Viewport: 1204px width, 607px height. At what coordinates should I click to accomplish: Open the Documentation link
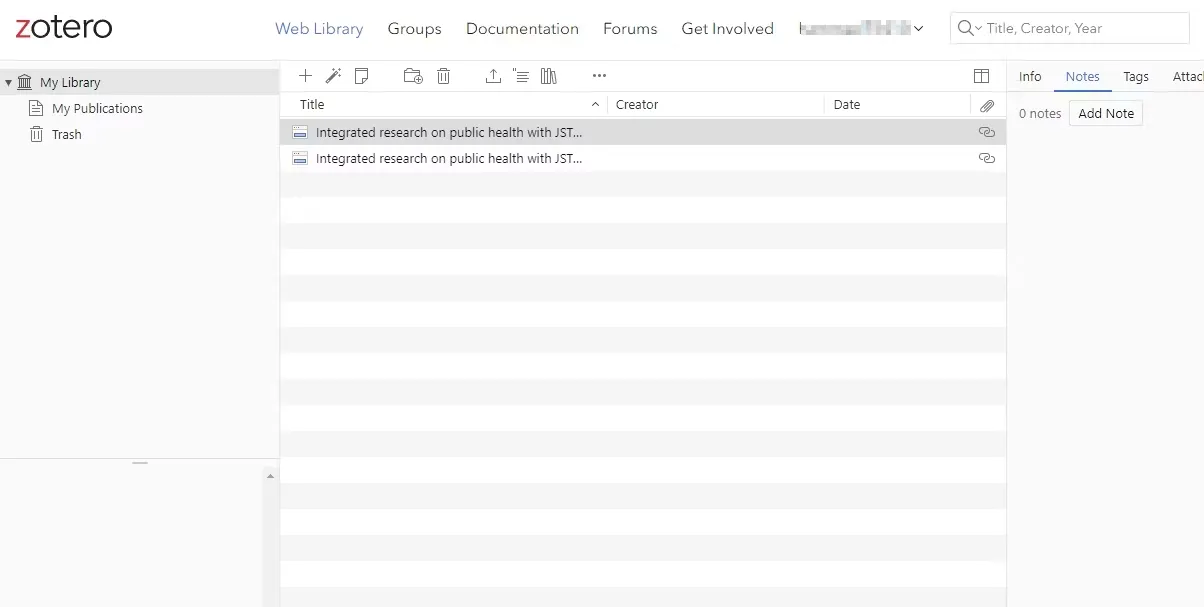522,29
